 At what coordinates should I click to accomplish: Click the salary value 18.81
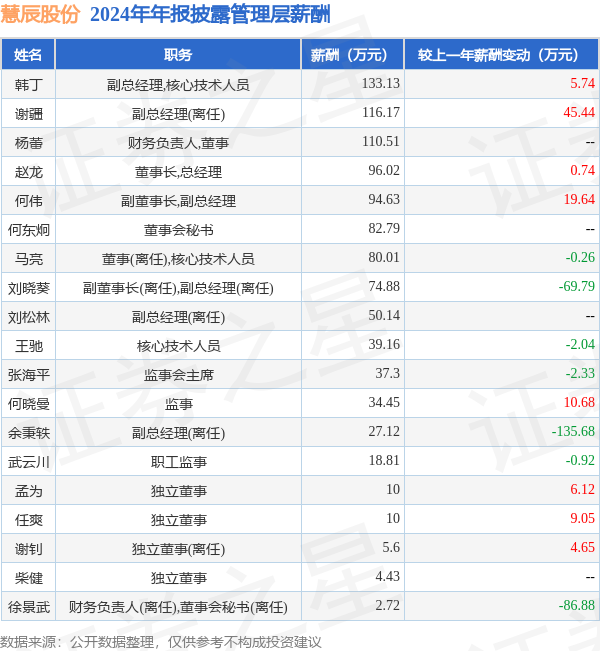[x=384, y=460]
